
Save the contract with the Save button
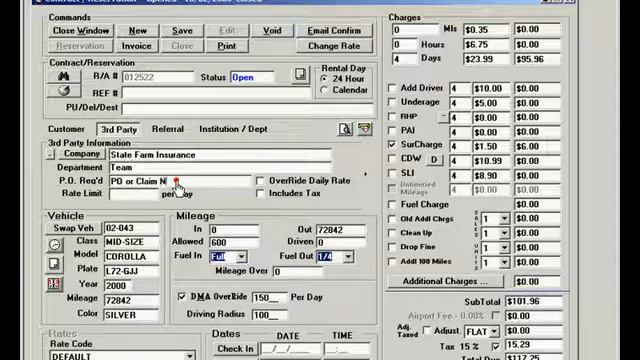pos(182,31)
